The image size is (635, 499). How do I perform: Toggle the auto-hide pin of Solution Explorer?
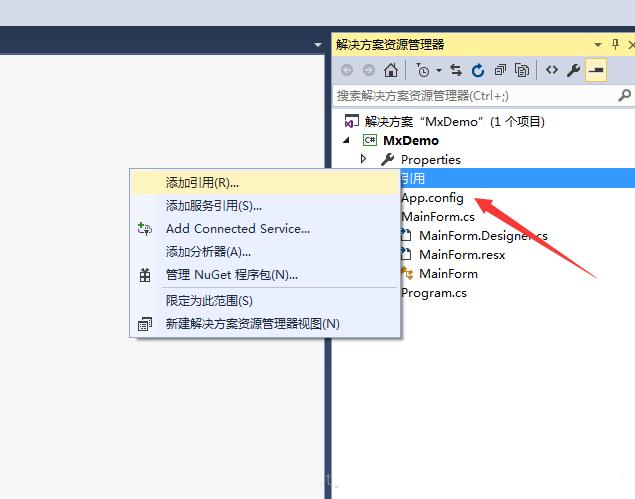pyautogui.click(x=613, y=44)
